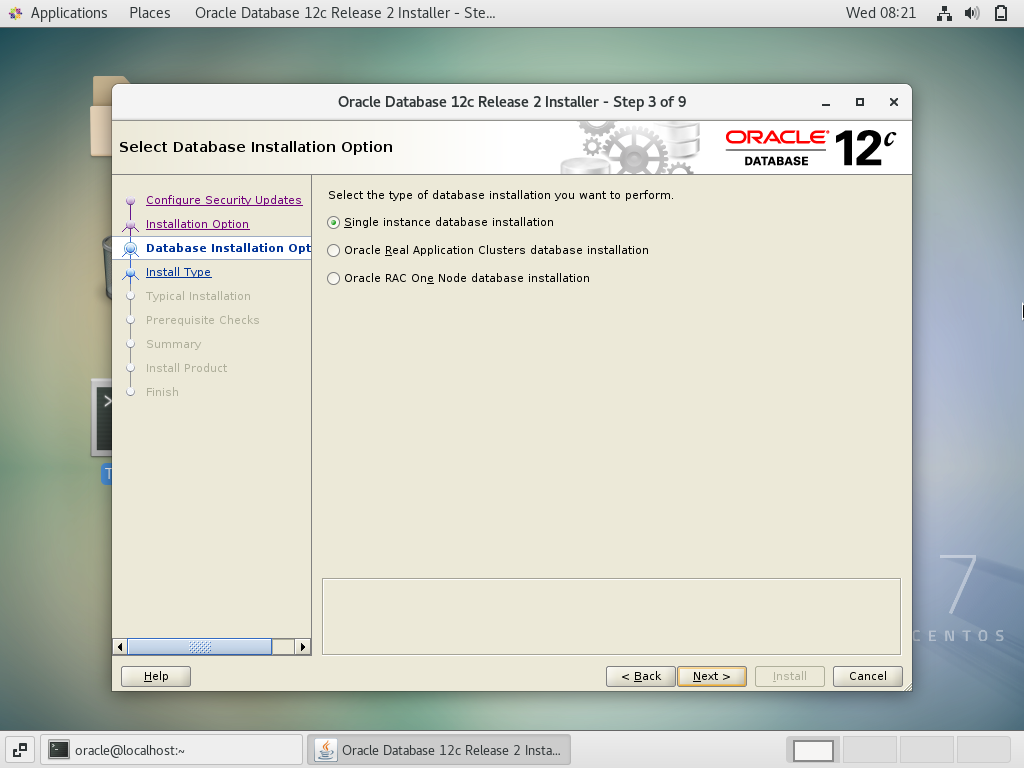
Task: Click left arrow of sidebar scrollbar
Action: click(120, 647)
